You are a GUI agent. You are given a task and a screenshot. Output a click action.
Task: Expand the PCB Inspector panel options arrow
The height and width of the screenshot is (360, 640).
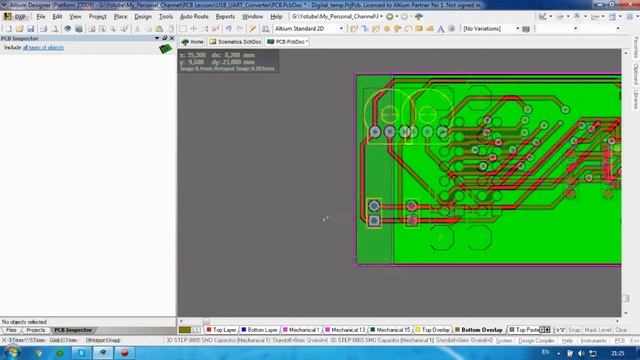coord(157,38)
